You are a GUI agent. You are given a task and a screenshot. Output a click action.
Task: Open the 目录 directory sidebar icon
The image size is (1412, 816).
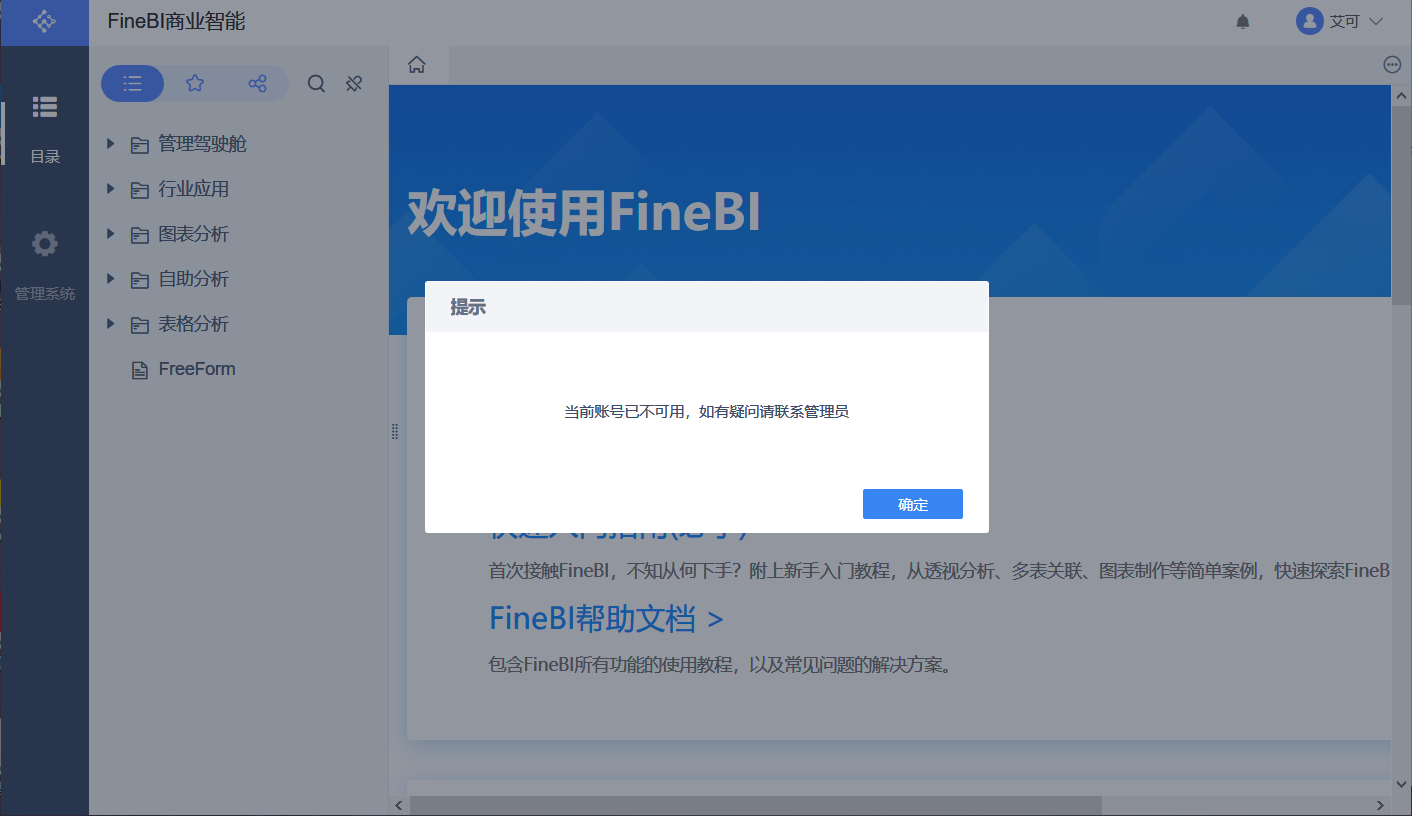(x=45, y=107)
